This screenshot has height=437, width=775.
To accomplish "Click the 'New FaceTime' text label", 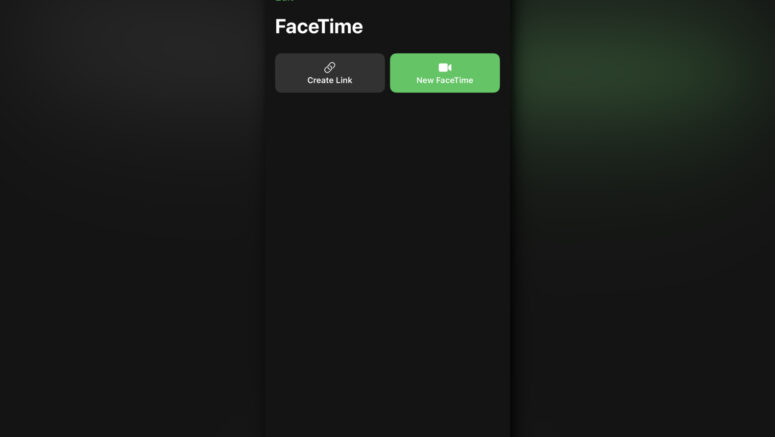I will pos(445,80).
